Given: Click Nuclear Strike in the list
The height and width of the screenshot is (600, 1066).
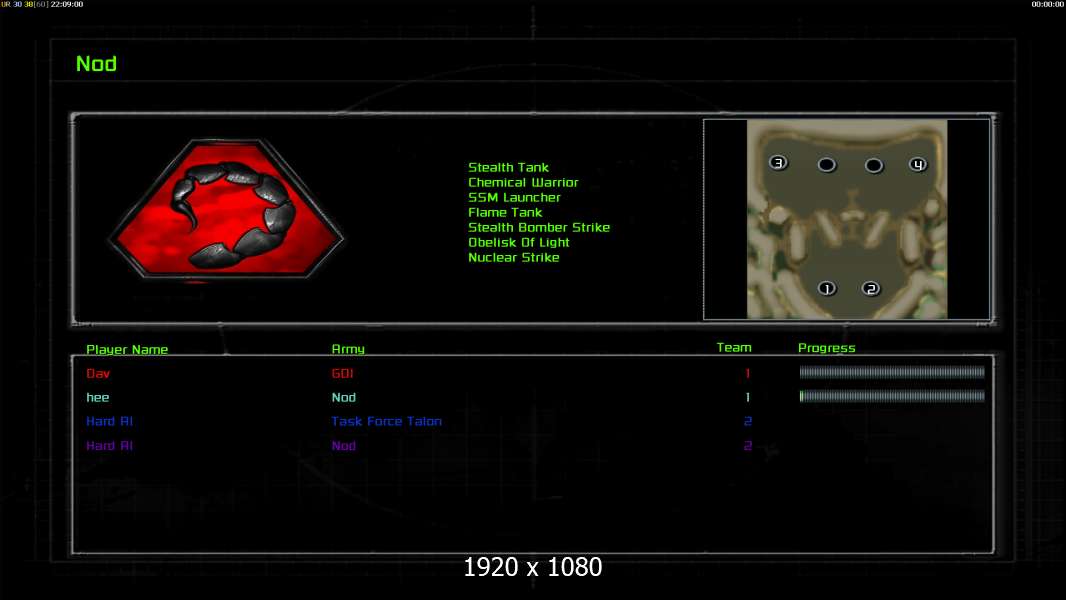Looking at the screenshot, I should pos(513,258).
